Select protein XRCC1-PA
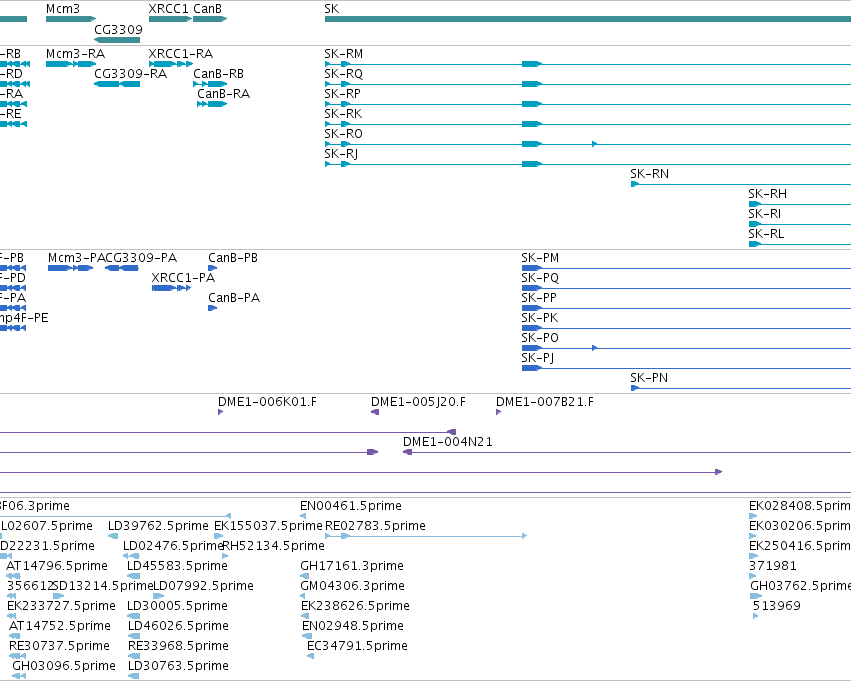 tap(172, 288)
